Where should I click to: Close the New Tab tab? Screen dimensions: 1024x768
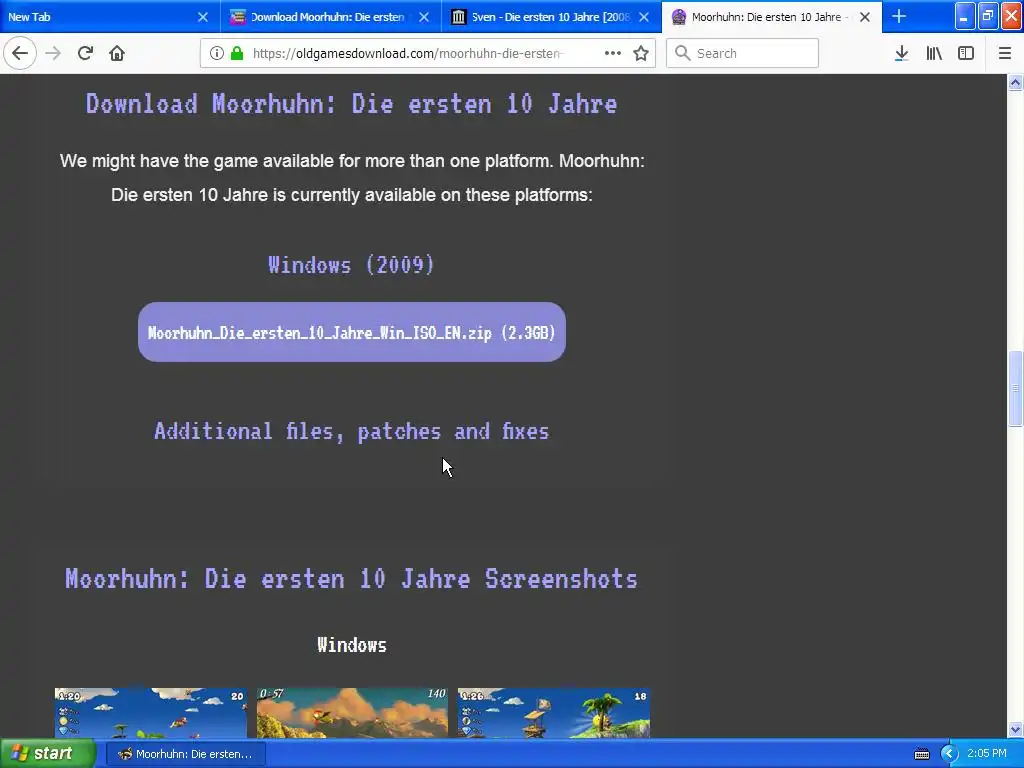coord(202,17)
